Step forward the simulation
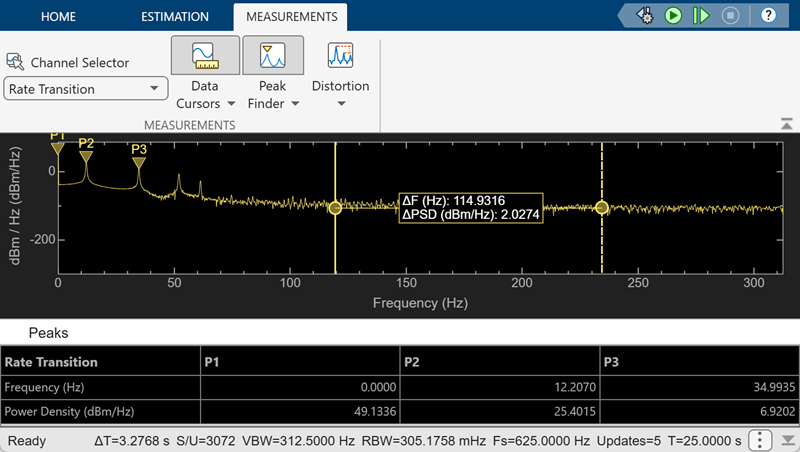 point(702,15)
